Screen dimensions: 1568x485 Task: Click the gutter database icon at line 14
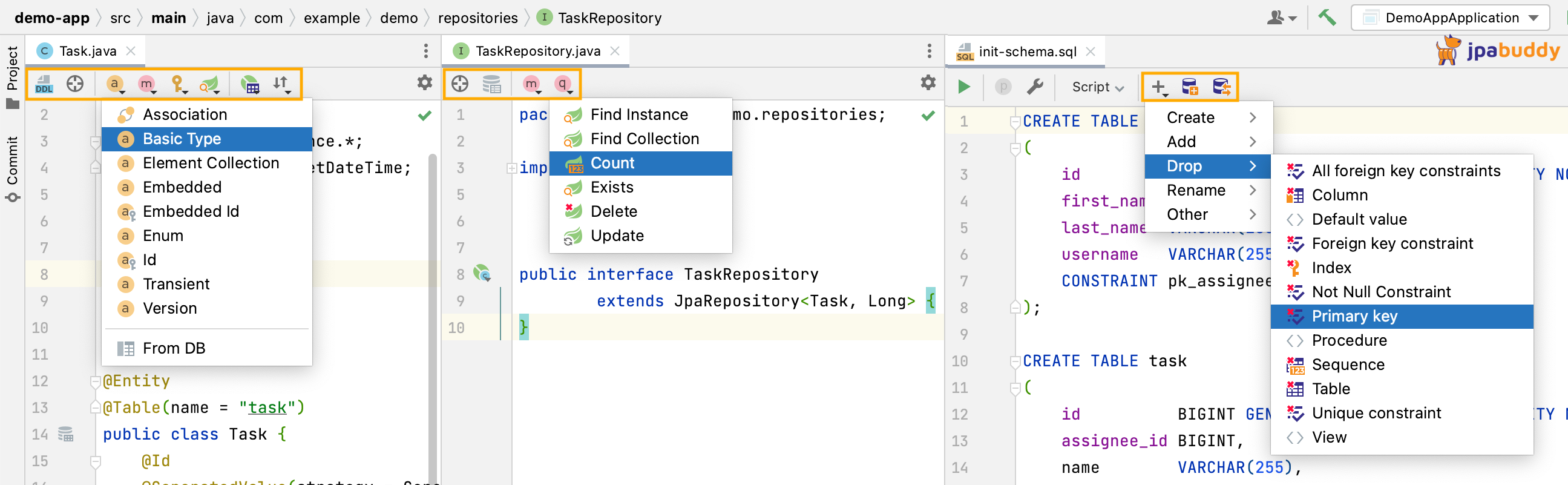(x=65, y=434)
